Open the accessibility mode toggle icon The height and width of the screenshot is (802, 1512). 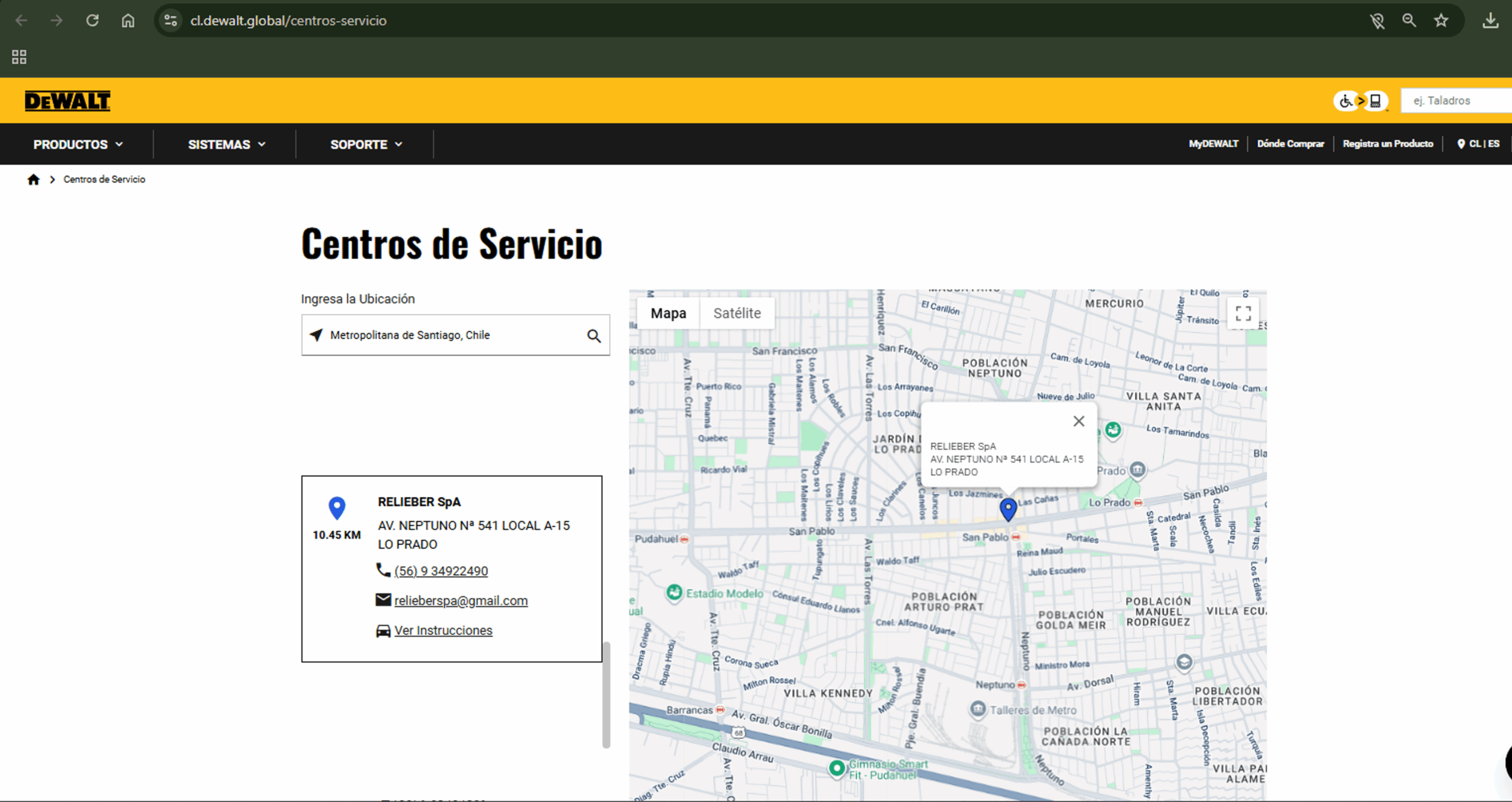[1360, 101]
